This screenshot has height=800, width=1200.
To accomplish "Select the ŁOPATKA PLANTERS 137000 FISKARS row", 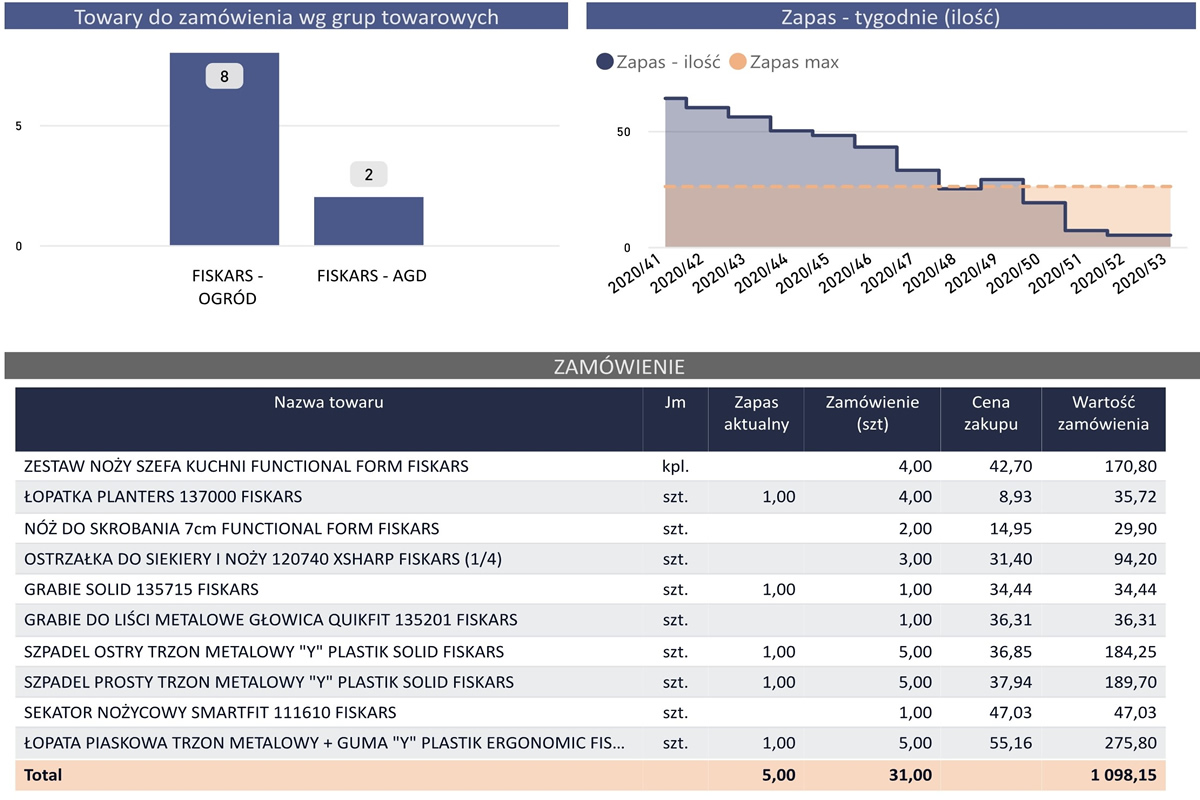I will coord(163,497).
